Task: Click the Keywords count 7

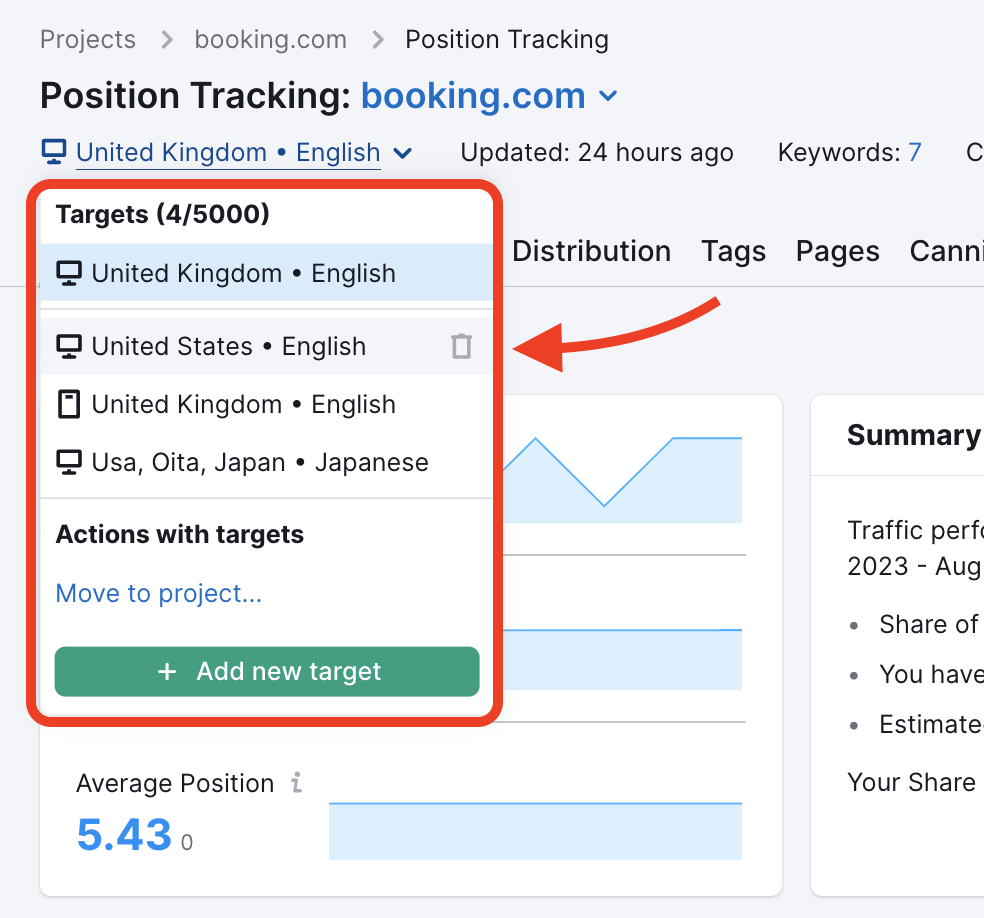Action: [915, 152]
